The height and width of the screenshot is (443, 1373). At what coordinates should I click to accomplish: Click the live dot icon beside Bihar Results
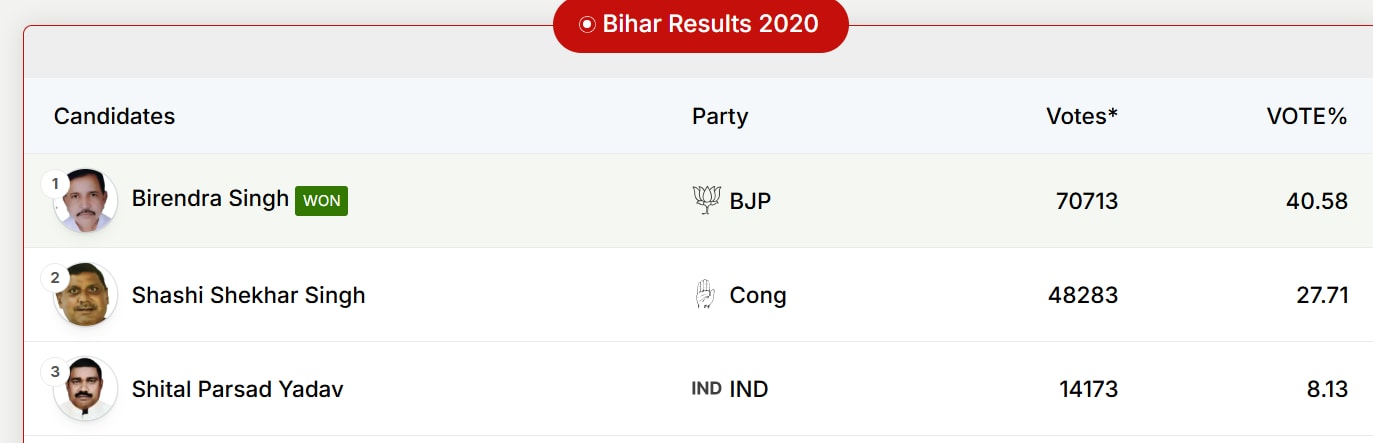pyautogui.click(x=587, y=24)
